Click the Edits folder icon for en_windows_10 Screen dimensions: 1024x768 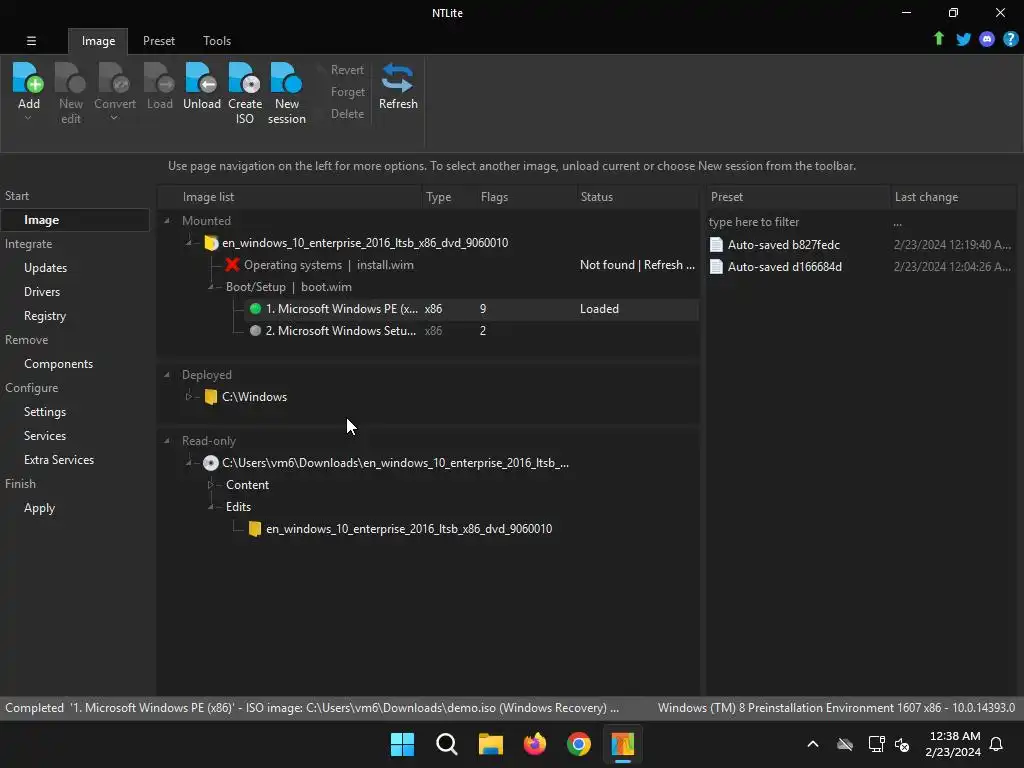(255, 529)
